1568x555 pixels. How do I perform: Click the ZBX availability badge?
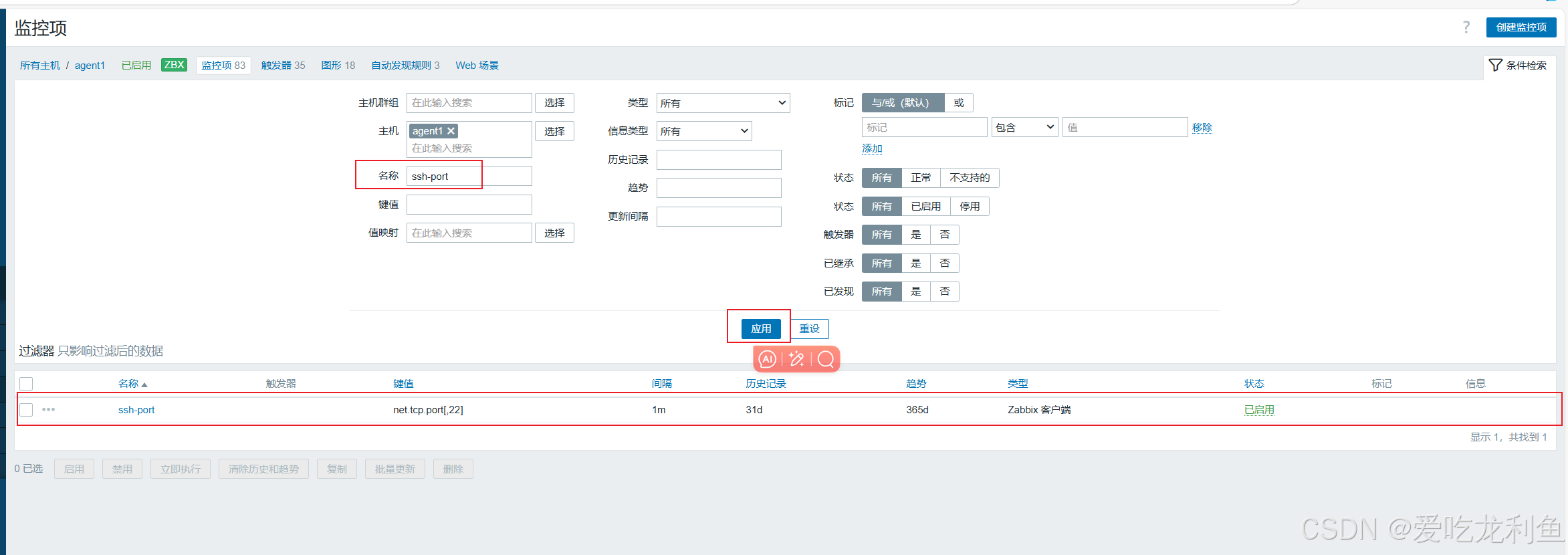175,65
